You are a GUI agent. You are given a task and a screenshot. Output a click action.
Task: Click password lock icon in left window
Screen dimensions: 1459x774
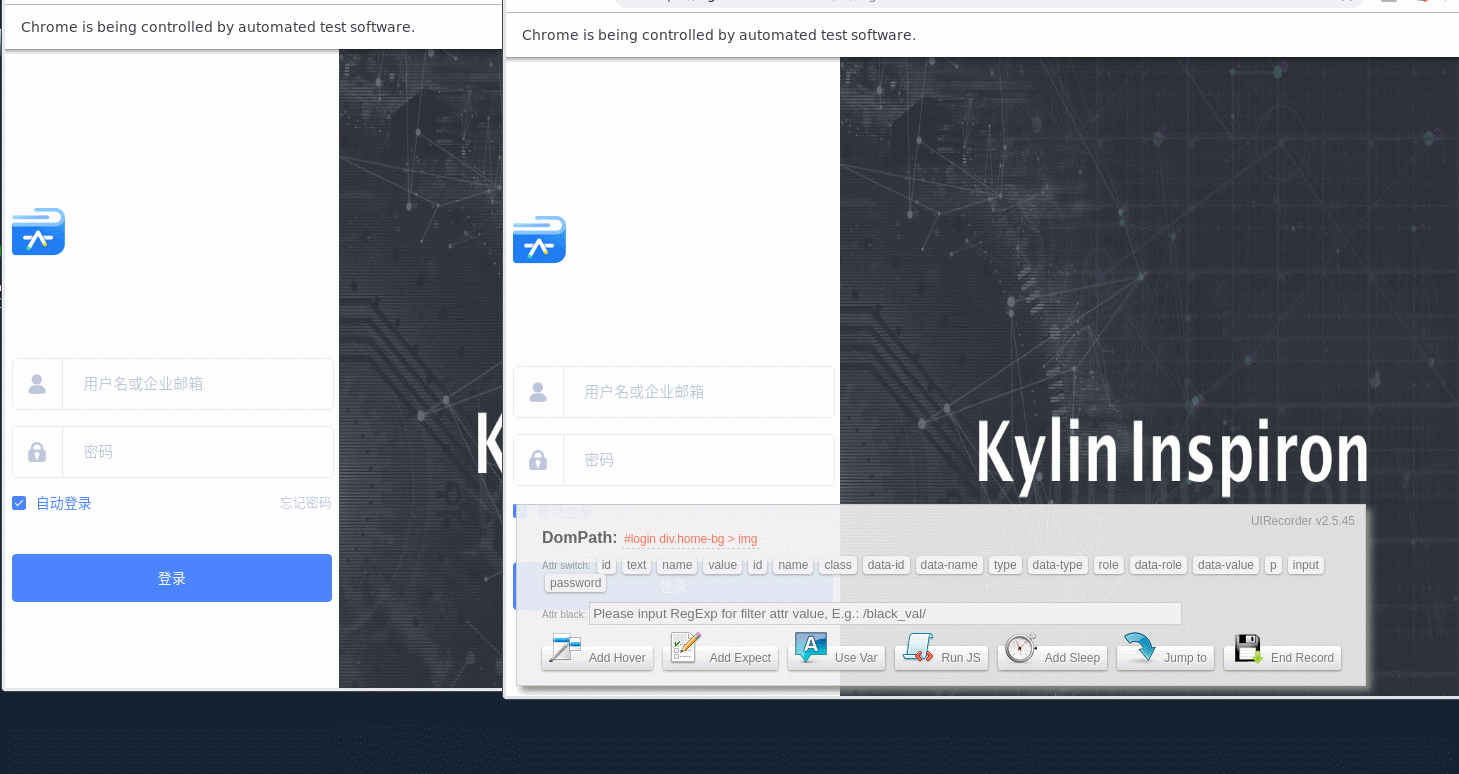click(x=37, y=452)
